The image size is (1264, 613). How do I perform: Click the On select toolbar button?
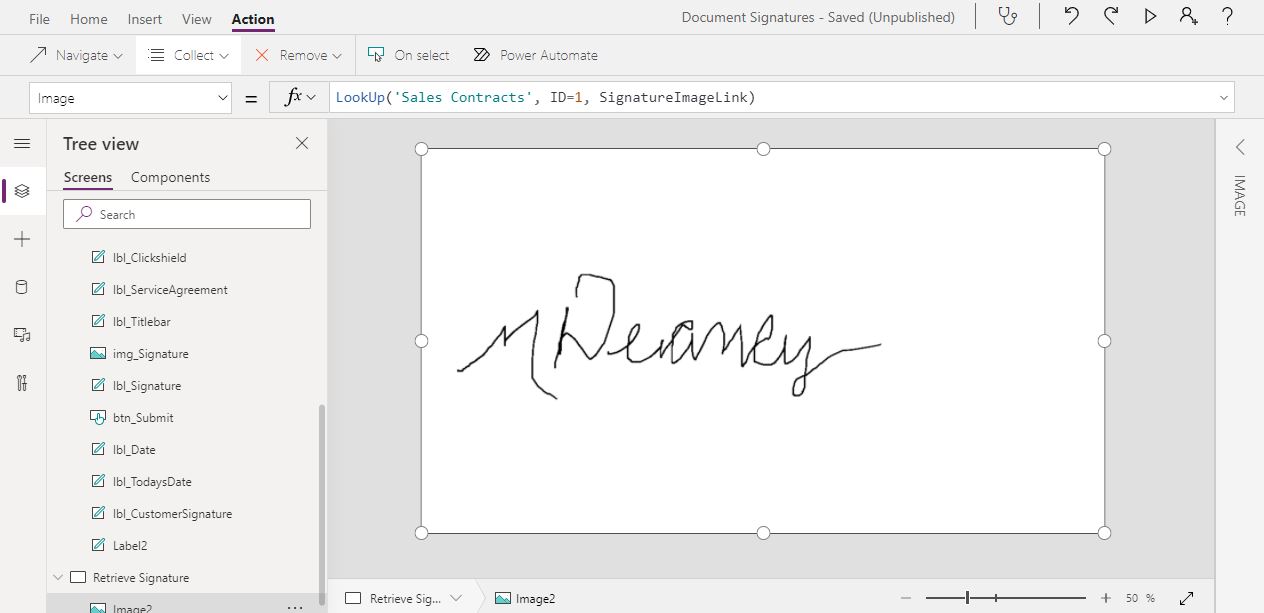tap(407, 55)
